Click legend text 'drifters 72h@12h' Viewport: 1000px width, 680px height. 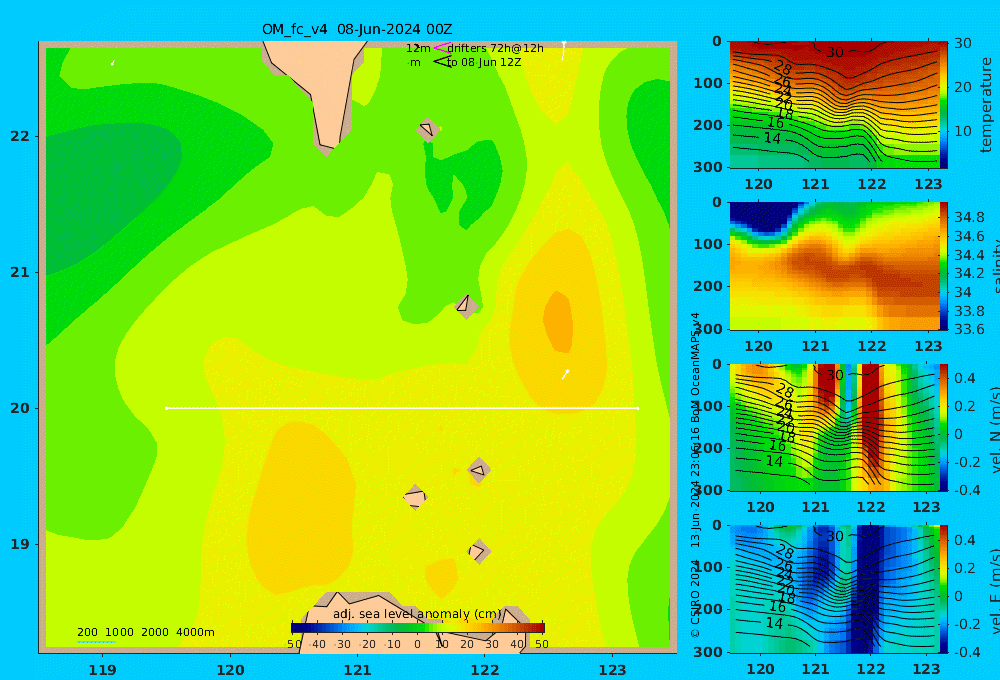(x=496, y=48)
